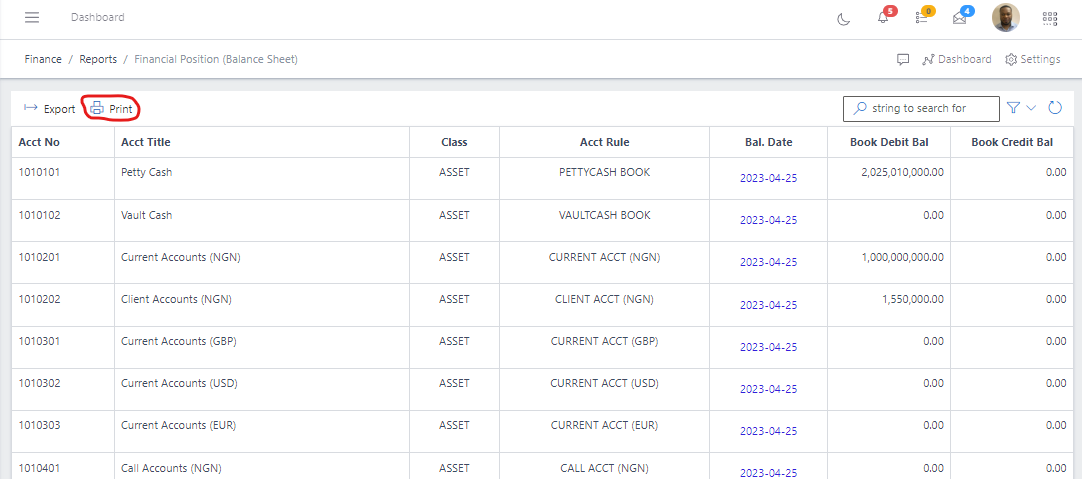Export the balance sheet report
1082x479 pixels.
[49, 108]
